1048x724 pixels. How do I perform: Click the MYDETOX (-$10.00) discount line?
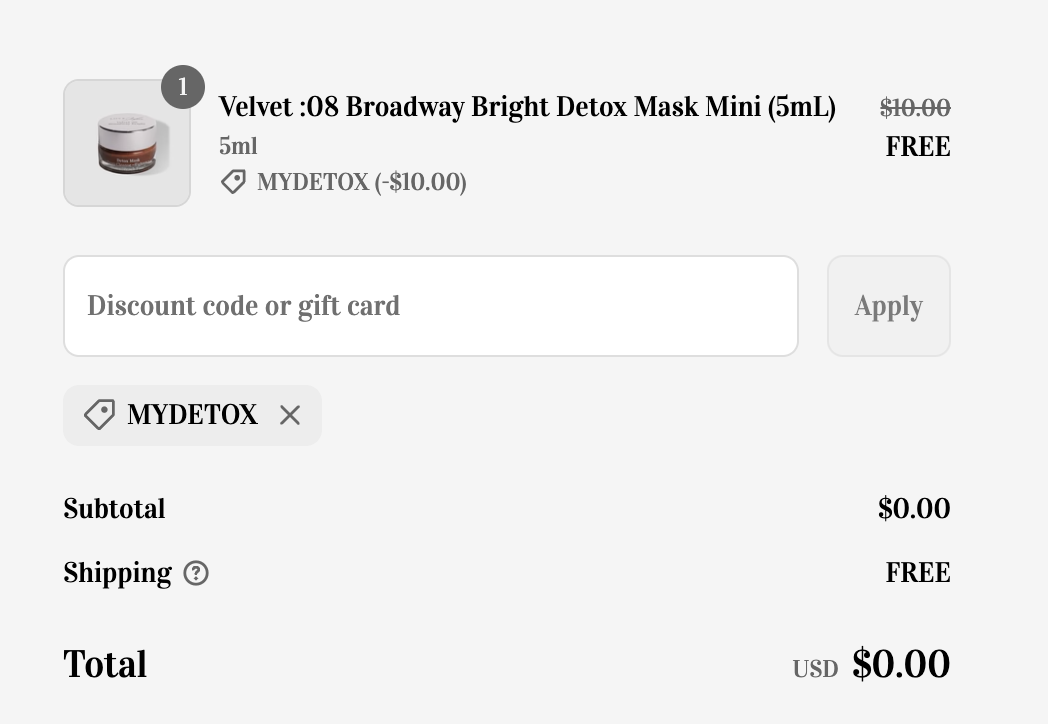(361, 182)
